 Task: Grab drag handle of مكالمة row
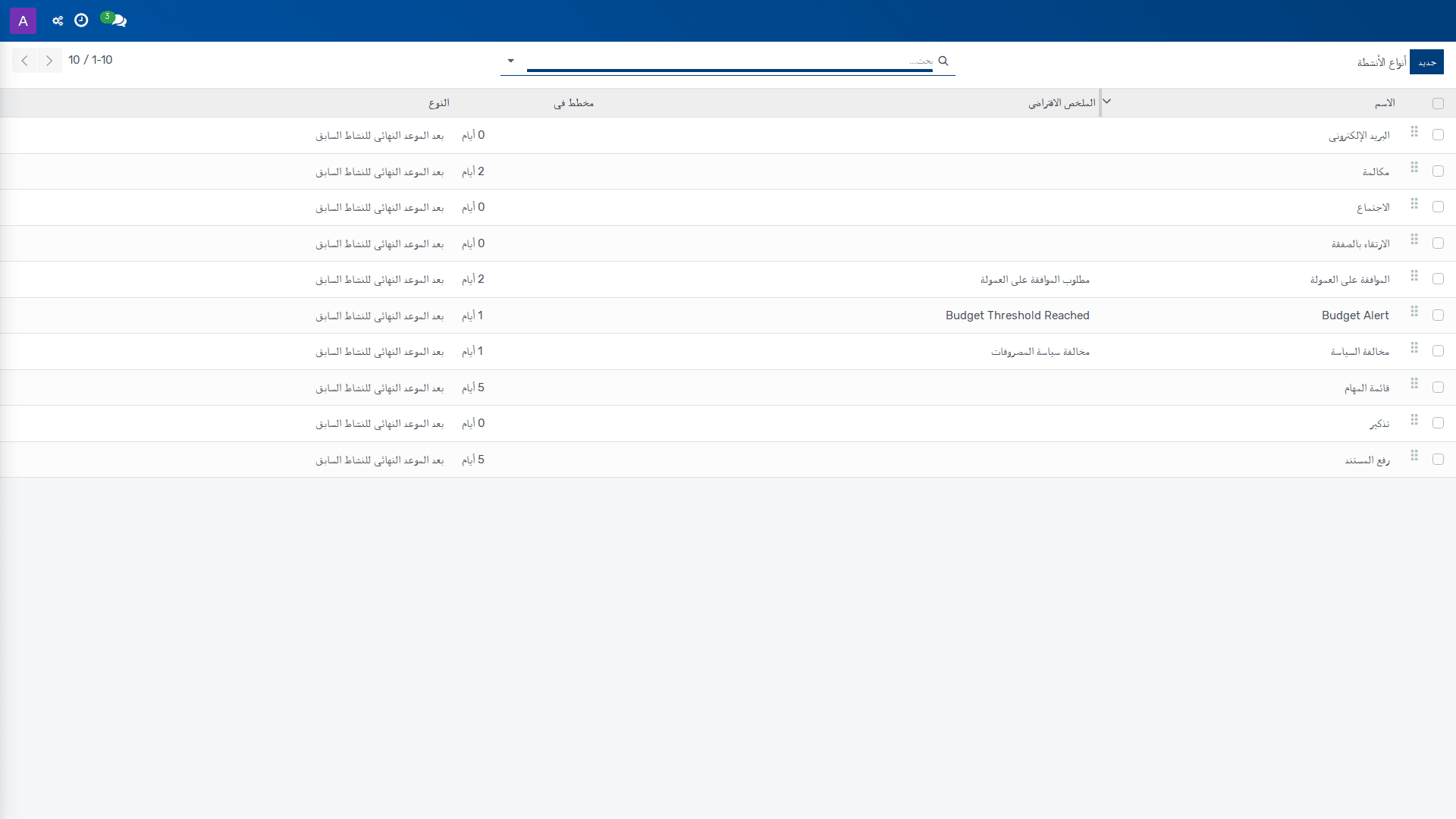[x=1414, y=167]
